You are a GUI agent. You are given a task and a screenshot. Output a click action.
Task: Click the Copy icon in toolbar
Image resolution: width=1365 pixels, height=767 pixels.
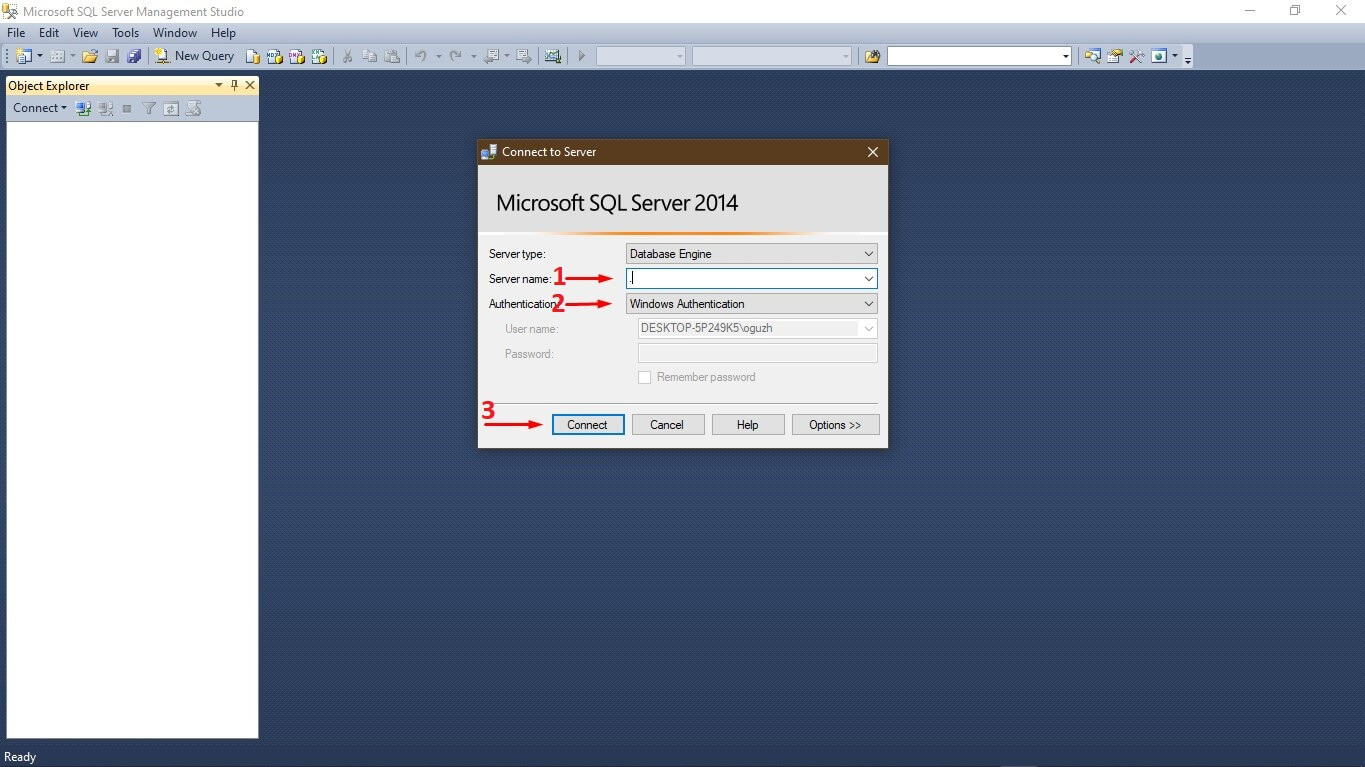(370, 56)
